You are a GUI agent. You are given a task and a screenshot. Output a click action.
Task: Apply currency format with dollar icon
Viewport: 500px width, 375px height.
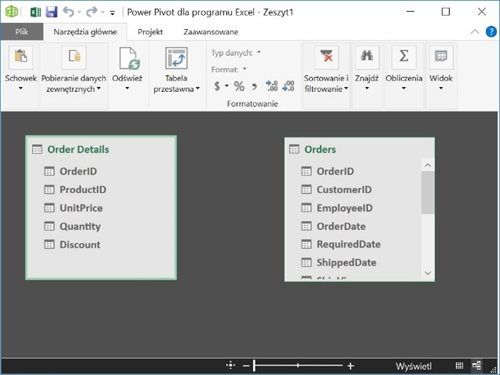pos(217,86)
